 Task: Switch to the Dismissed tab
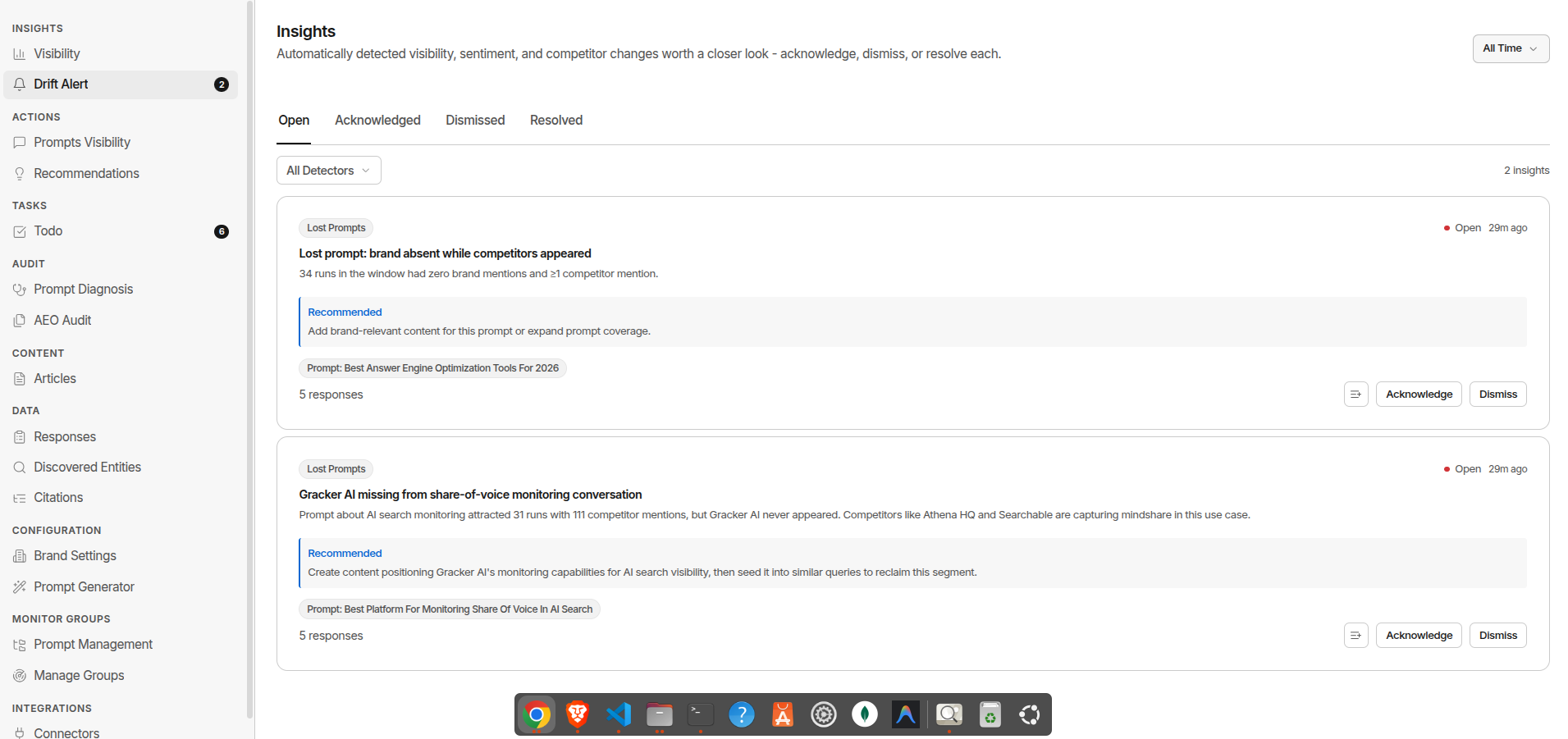(x=475, y=121)
